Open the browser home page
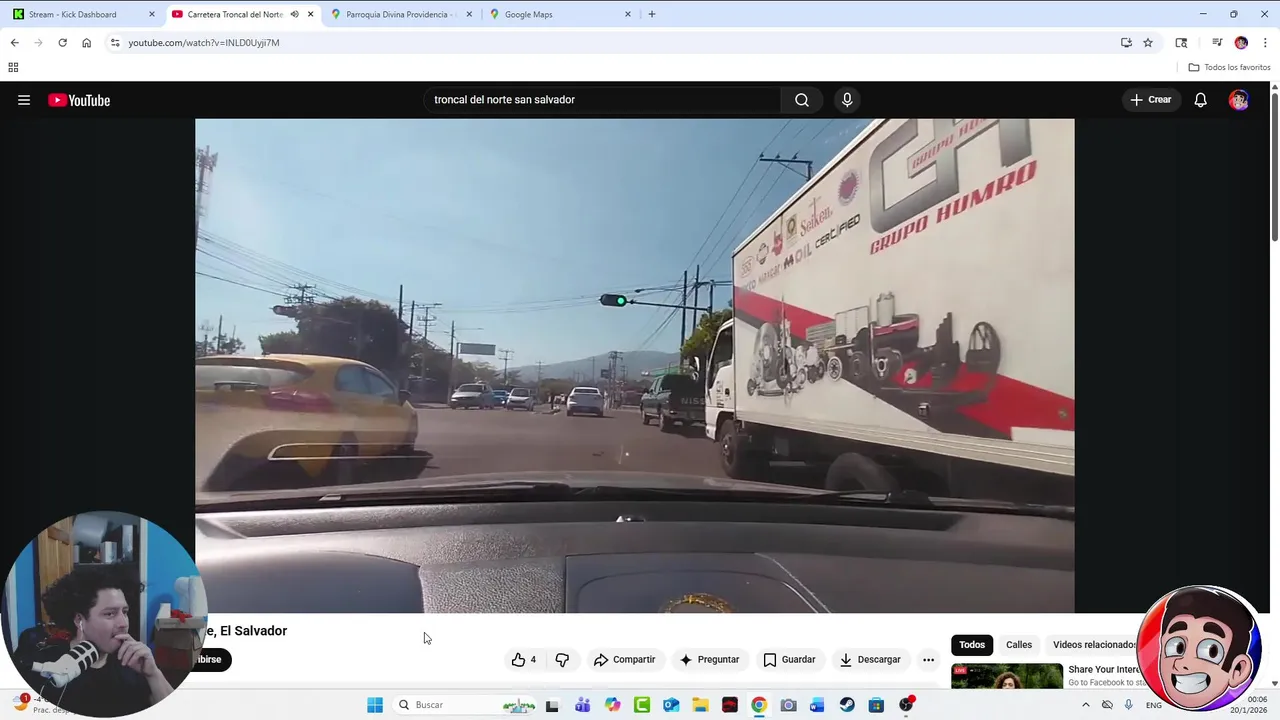The image size is (1280, 720). (x=86, y=43)
